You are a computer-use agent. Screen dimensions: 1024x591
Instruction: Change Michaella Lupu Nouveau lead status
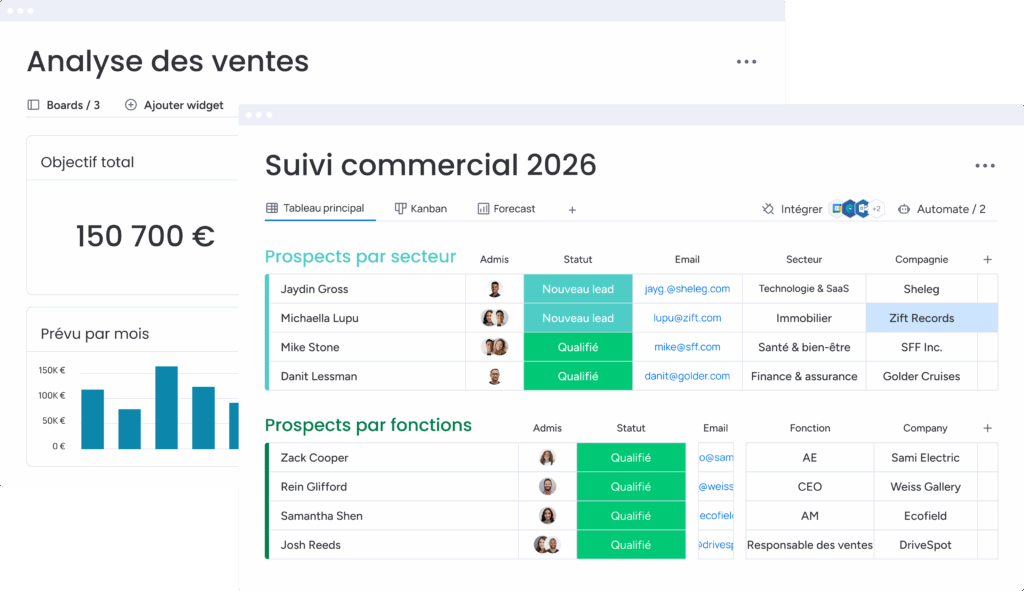tap(578, 318)
